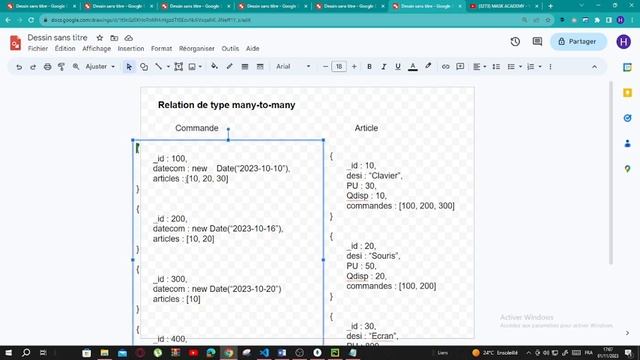Choose the Select arrow tool
The image size is (640, 360).
129,67
